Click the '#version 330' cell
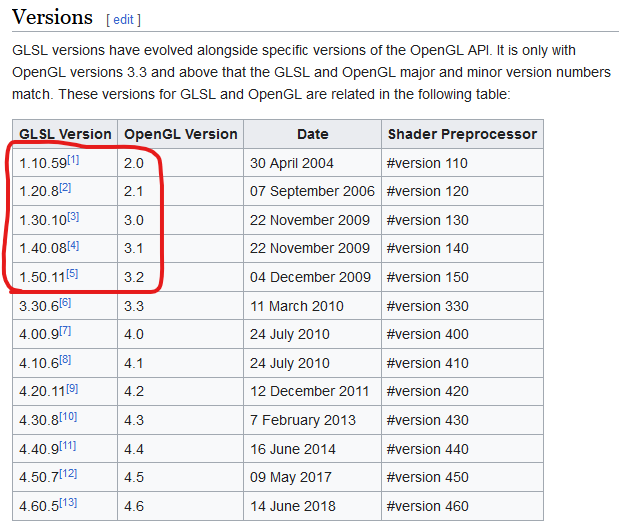This screenshot has height=531, width=624. pyautogui.click(x=462, y=306)
